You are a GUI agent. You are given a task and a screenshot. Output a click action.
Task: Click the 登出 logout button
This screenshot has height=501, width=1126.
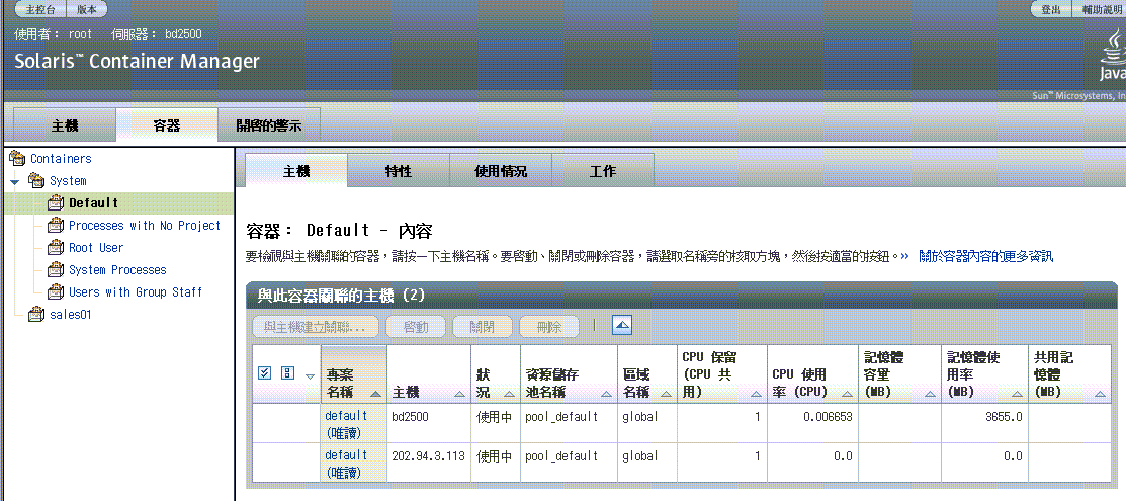click(x=1051, y=9)
